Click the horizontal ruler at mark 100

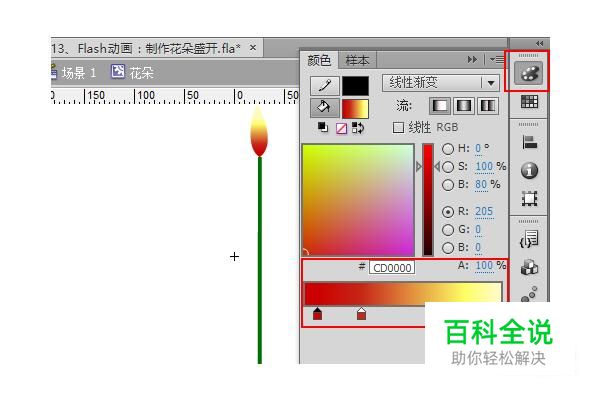146,96
